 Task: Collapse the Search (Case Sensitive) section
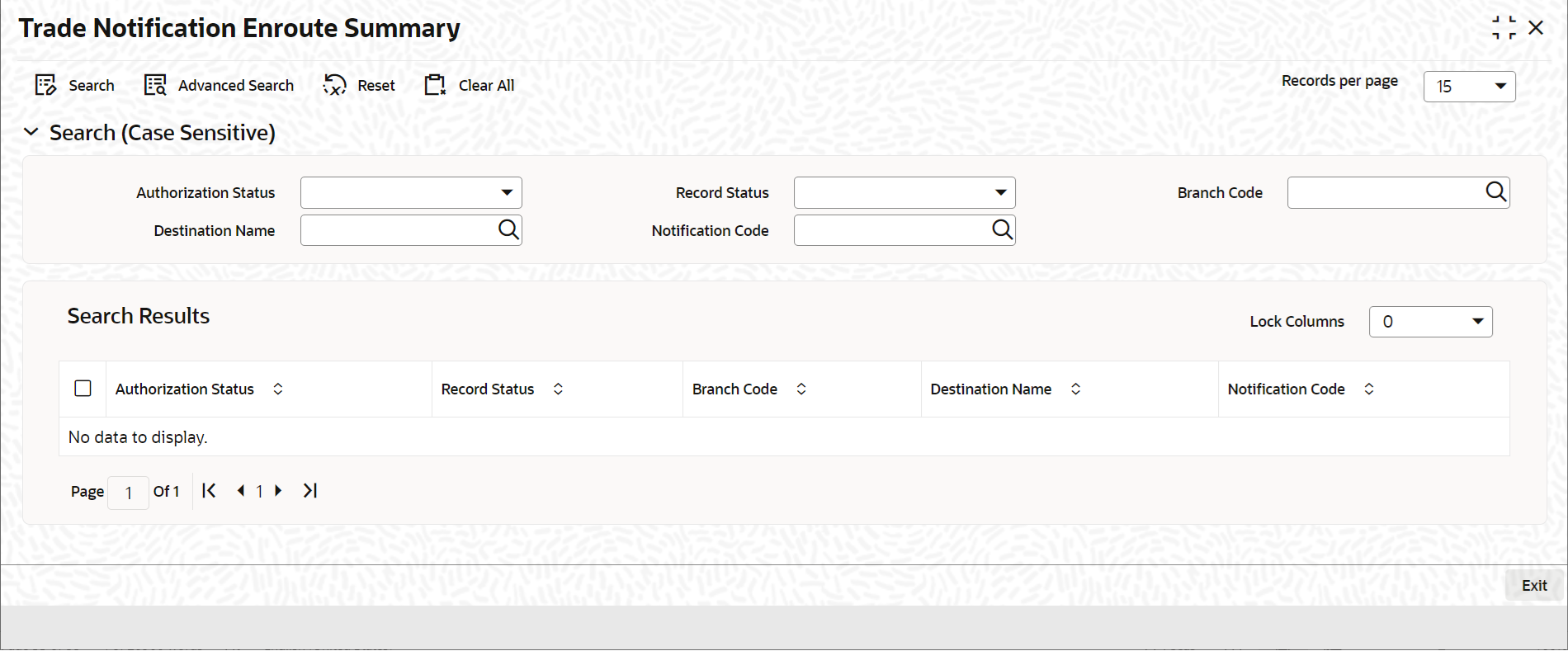[31, 132]
